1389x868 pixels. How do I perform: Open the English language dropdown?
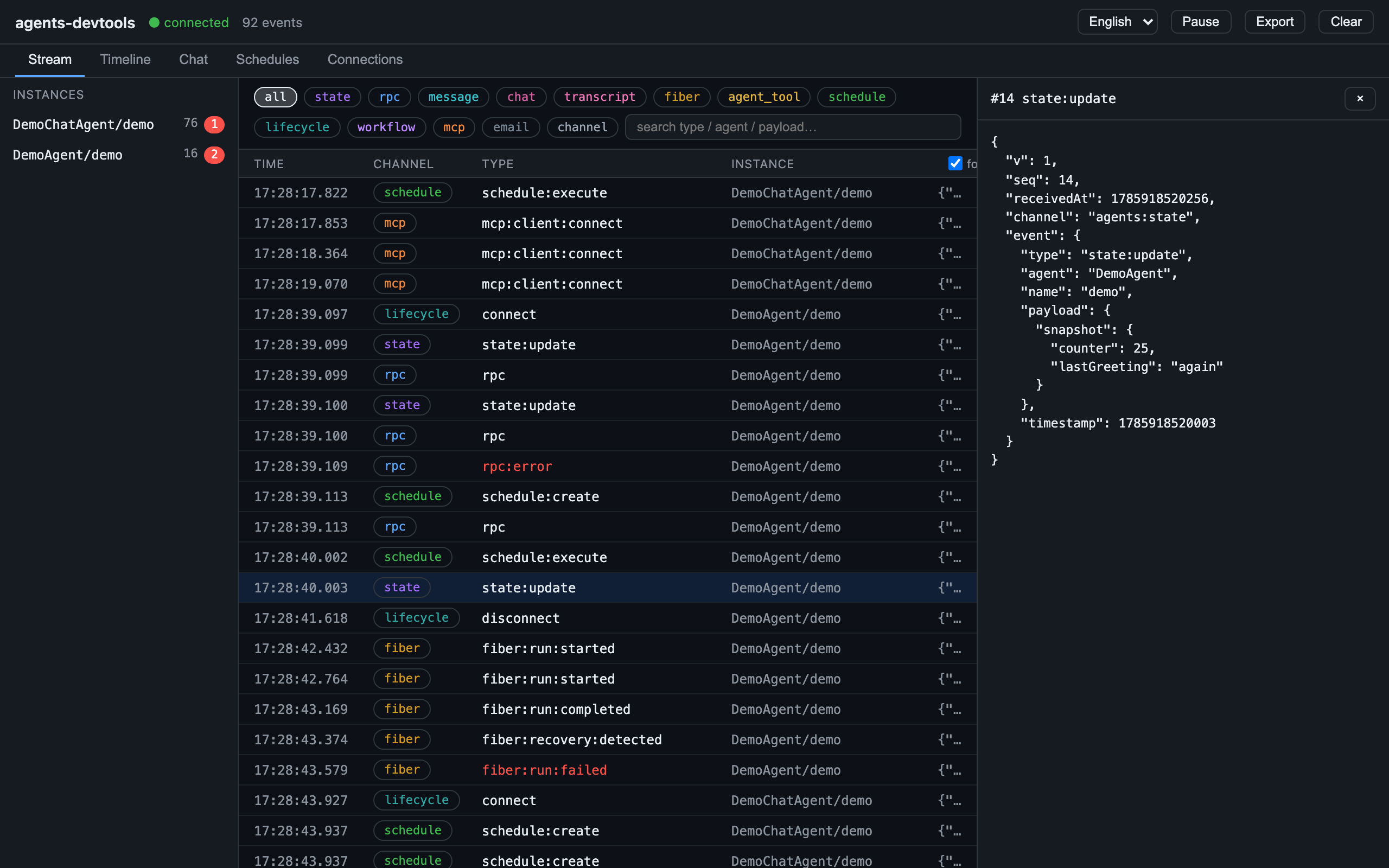coord(1117,22)
